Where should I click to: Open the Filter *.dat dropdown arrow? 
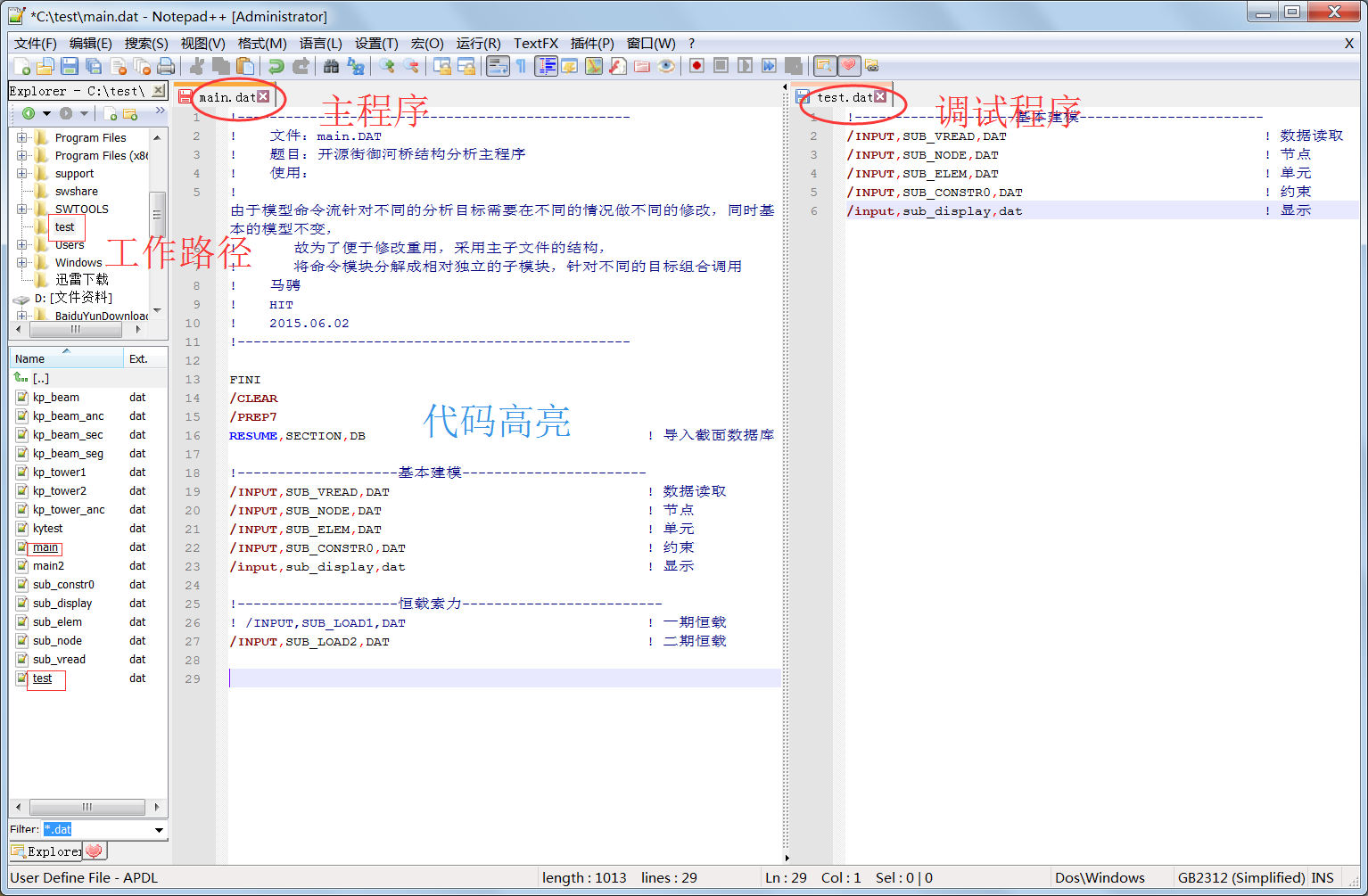[x=160, y=830]
